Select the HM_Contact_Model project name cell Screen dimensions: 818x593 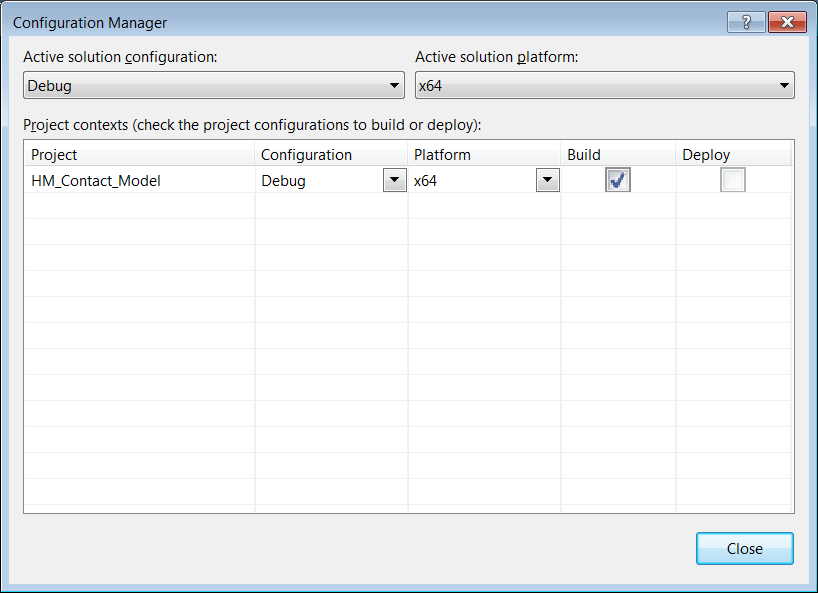coord(96,181)
